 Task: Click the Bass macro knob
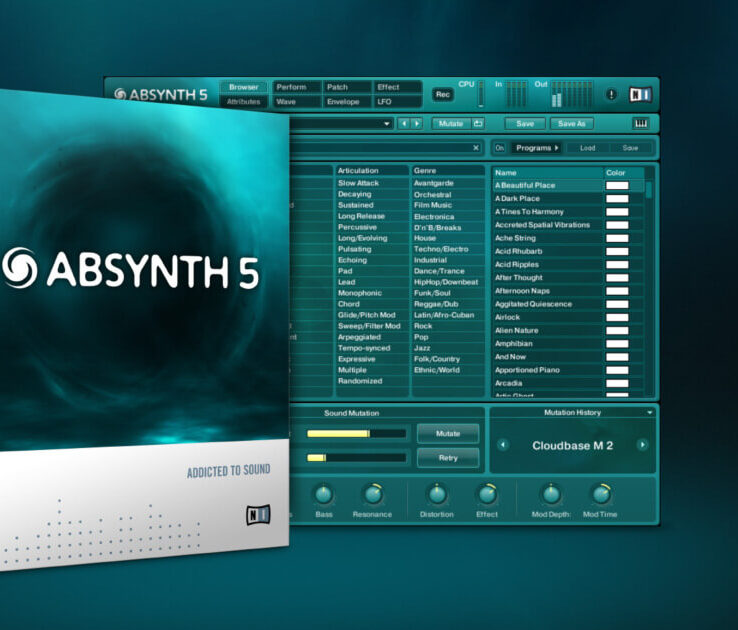tap(323, 494)
